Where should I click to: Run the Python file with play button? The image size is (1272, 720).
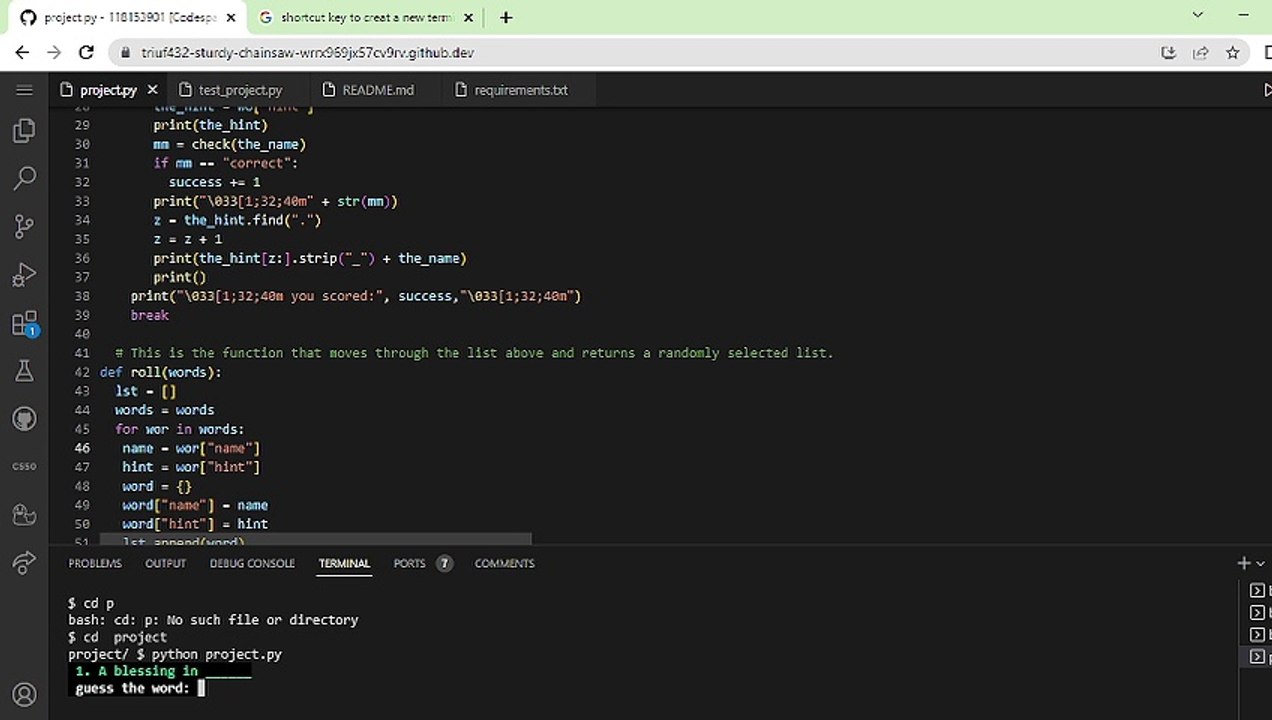pos(1267,90)
